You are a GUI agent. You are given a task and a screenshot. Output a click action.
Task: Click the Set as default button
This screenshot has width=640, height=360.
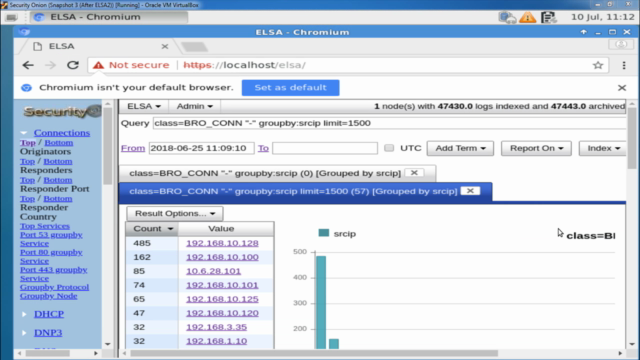click(290, 88)
